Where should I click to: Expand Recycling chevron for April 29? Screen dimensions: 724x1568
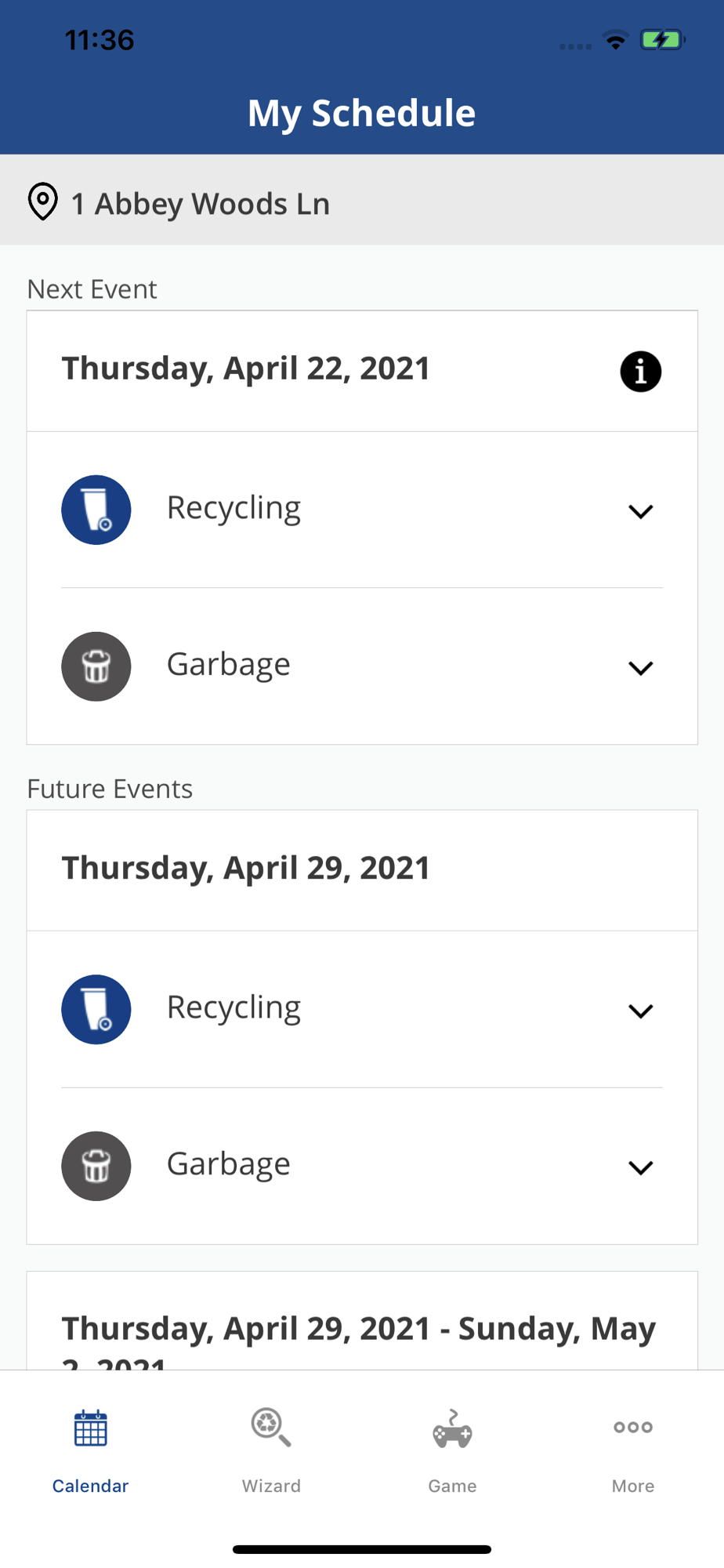click(x=640, y=1011)
